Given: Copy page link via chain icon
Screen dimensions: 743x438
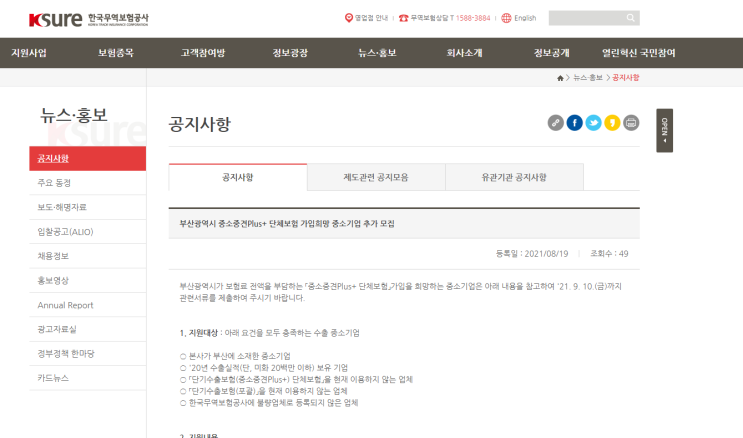Looking at the screenshot, I should coord(556,123).
